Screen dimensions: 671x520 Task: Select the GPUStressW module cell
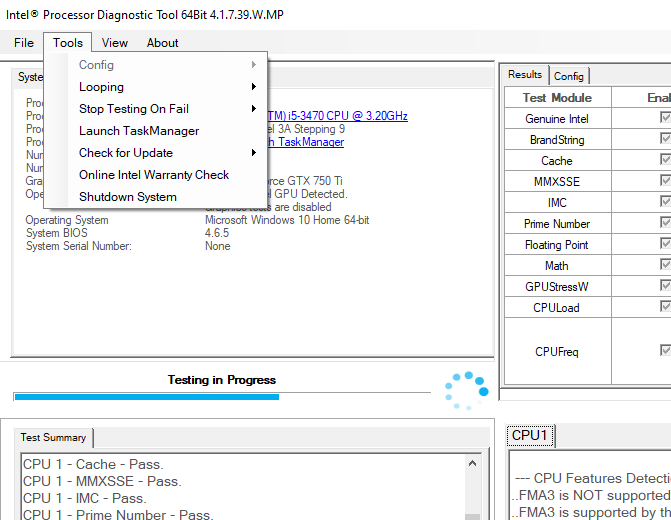[557, 286]
